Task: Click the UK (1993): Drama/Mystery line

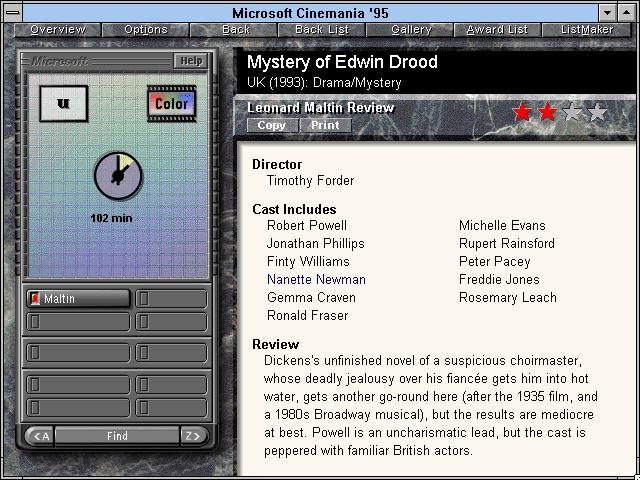Action: [x=324, y=83]
